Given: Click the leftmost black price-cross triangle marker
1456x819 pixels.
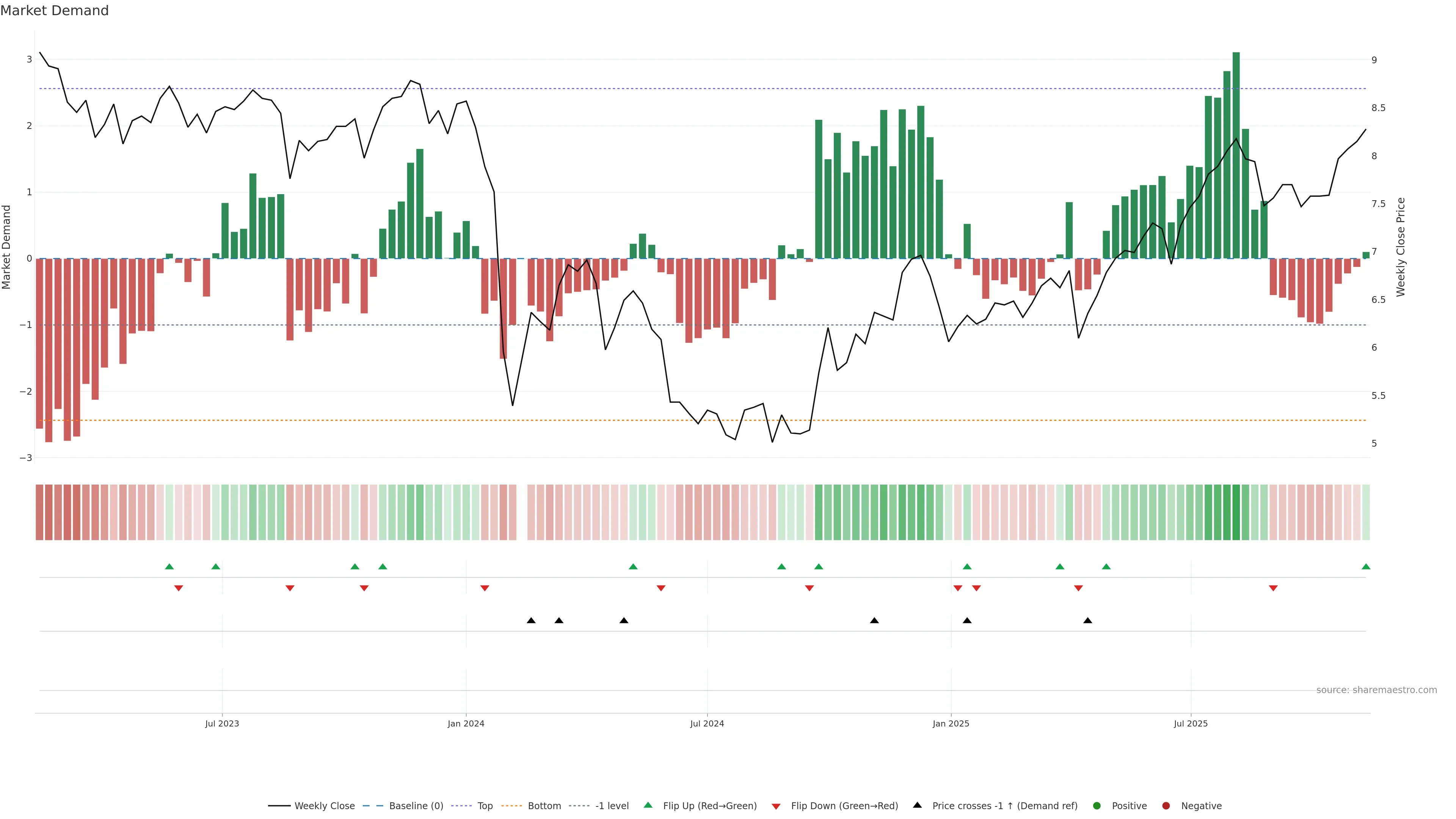Looking at the screenshot, I should pos(531,621).
